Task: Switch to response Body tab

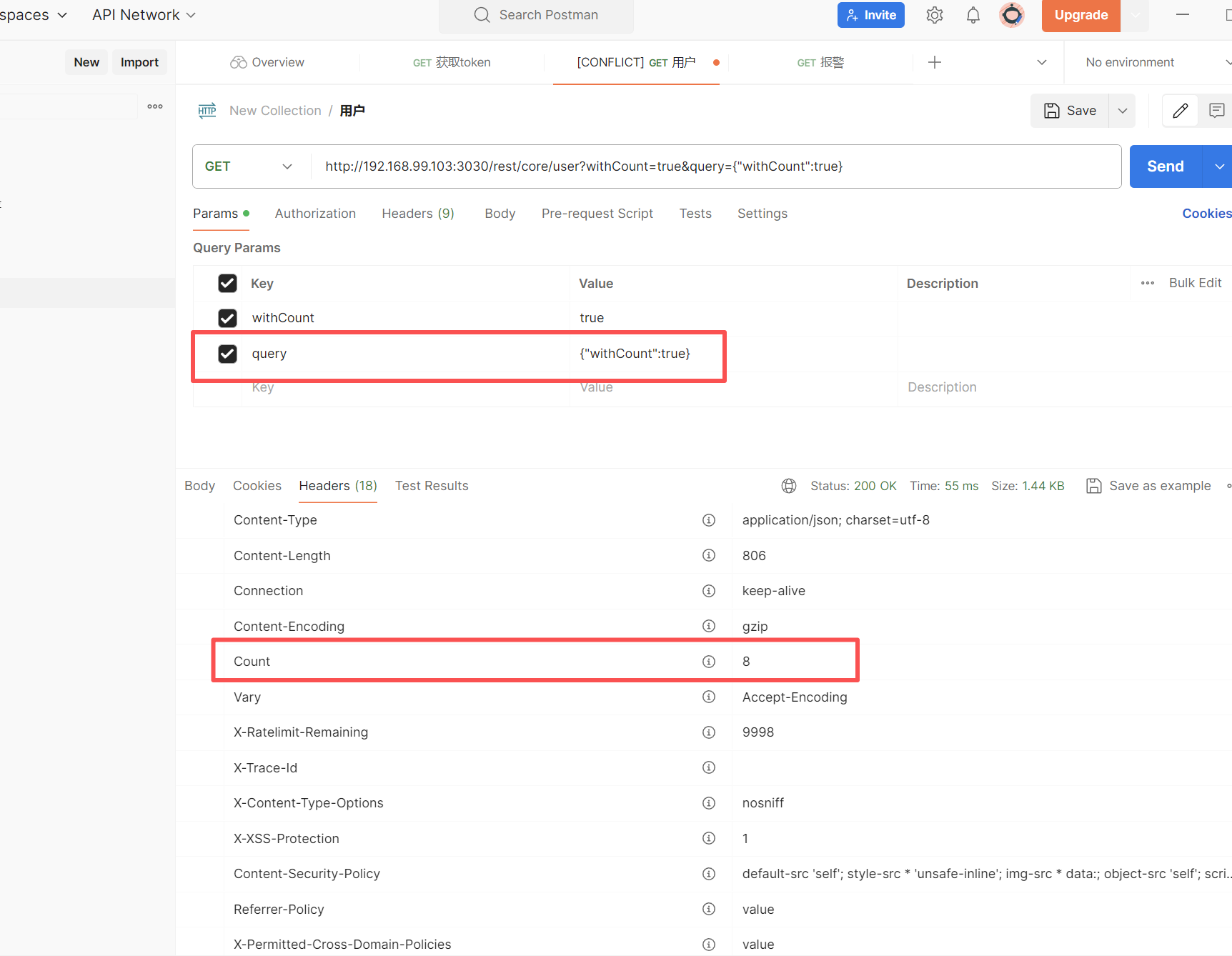Action: click(199, 486)
